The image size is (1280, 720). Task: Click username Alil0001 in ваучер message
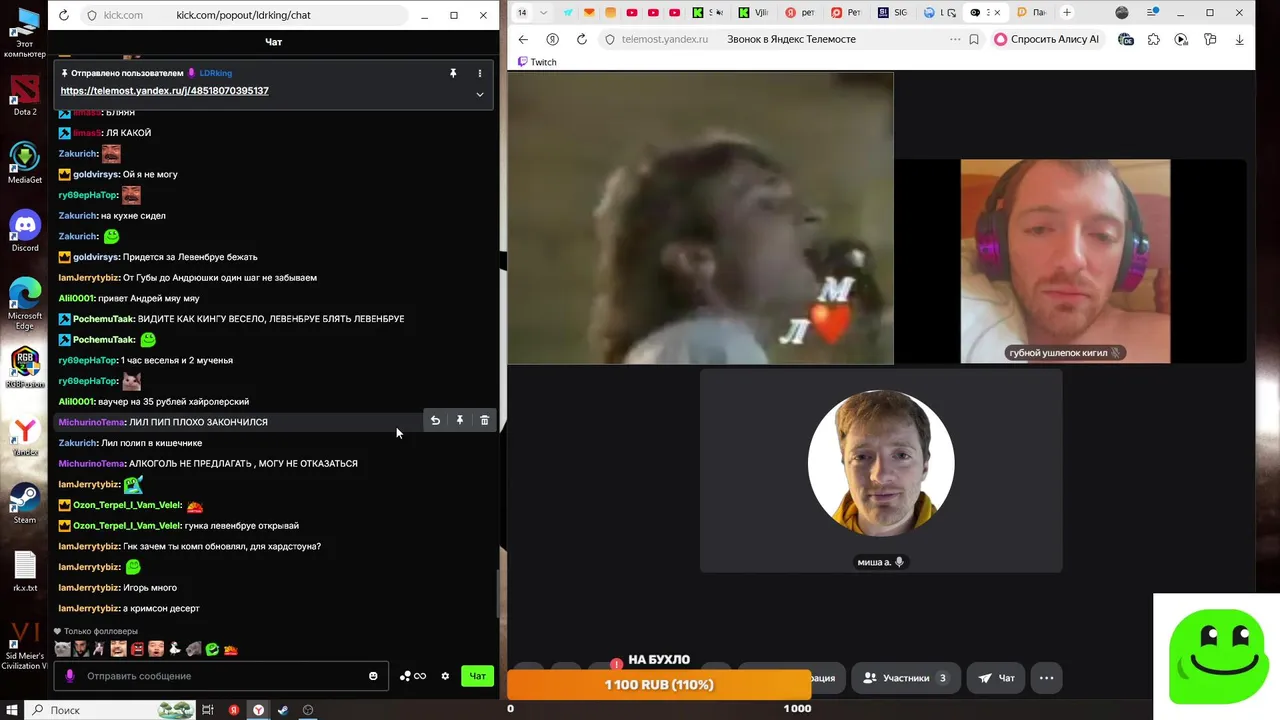(76, 401)
